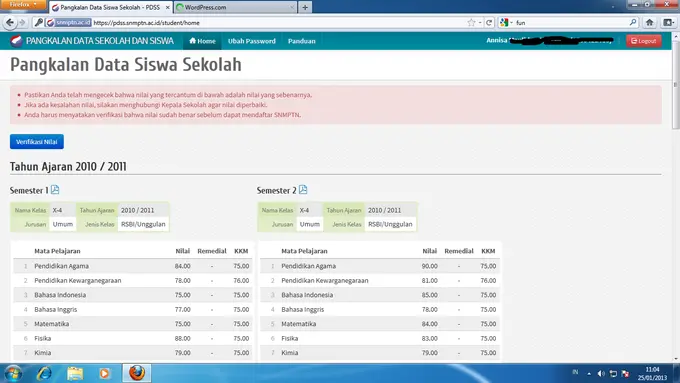Click the browser Back arrow
The image size is (680, 383).
[x=10, y=23]
